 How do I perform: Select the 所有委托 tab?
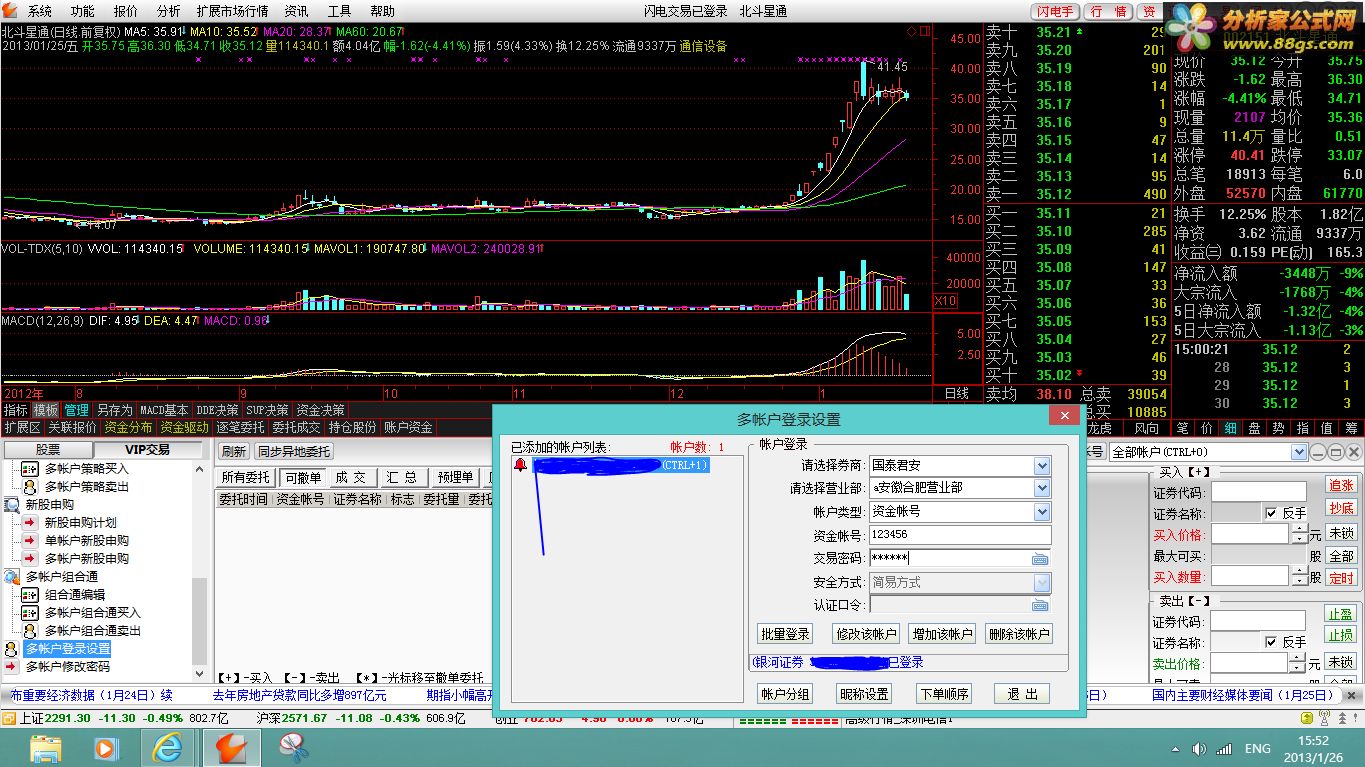point(246,478)
